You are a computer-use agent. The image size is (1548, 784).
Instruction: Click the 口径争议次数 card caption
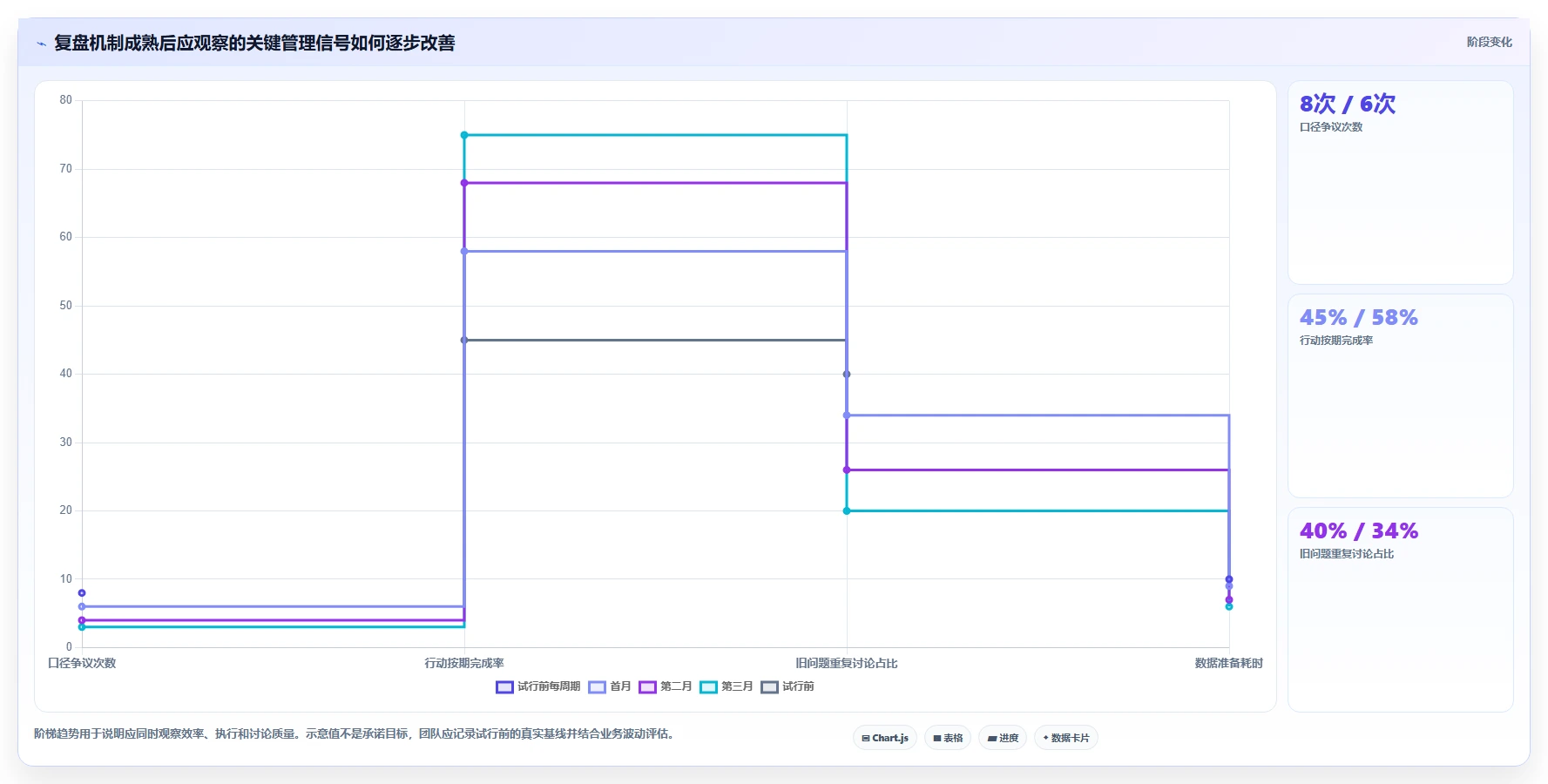point(1330,127)
